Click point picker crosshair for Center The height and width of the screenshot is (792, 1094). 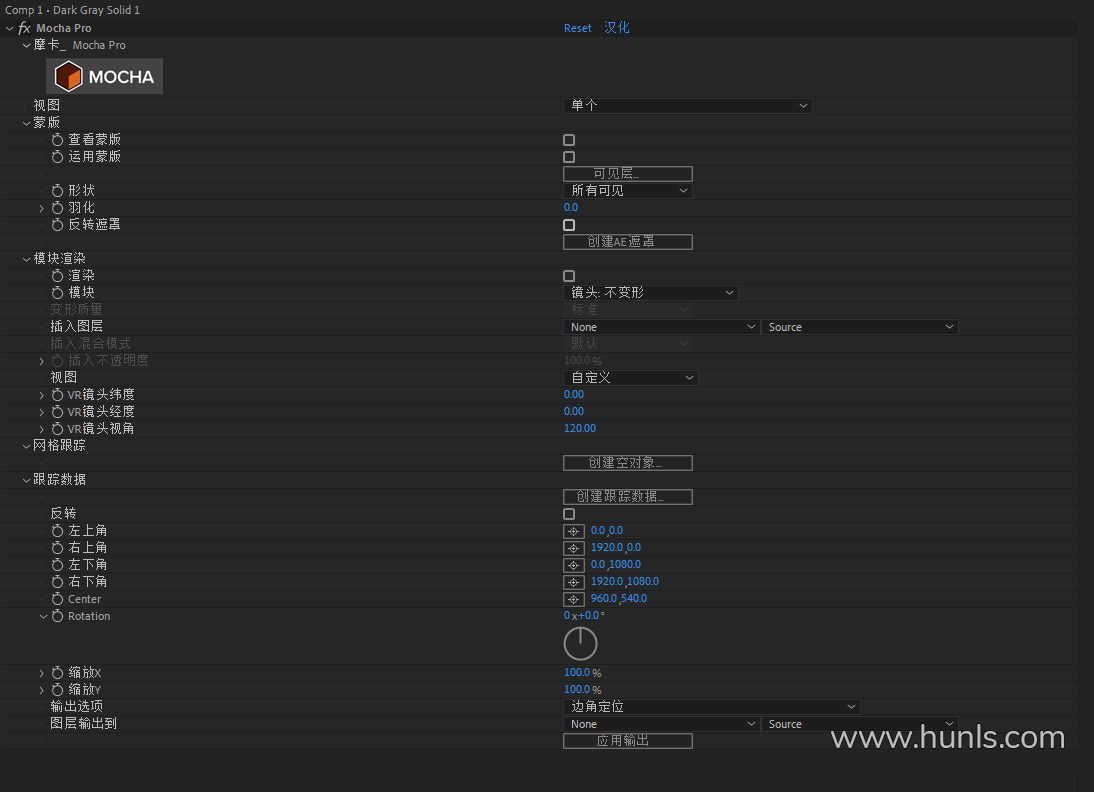tap(574, 599)
